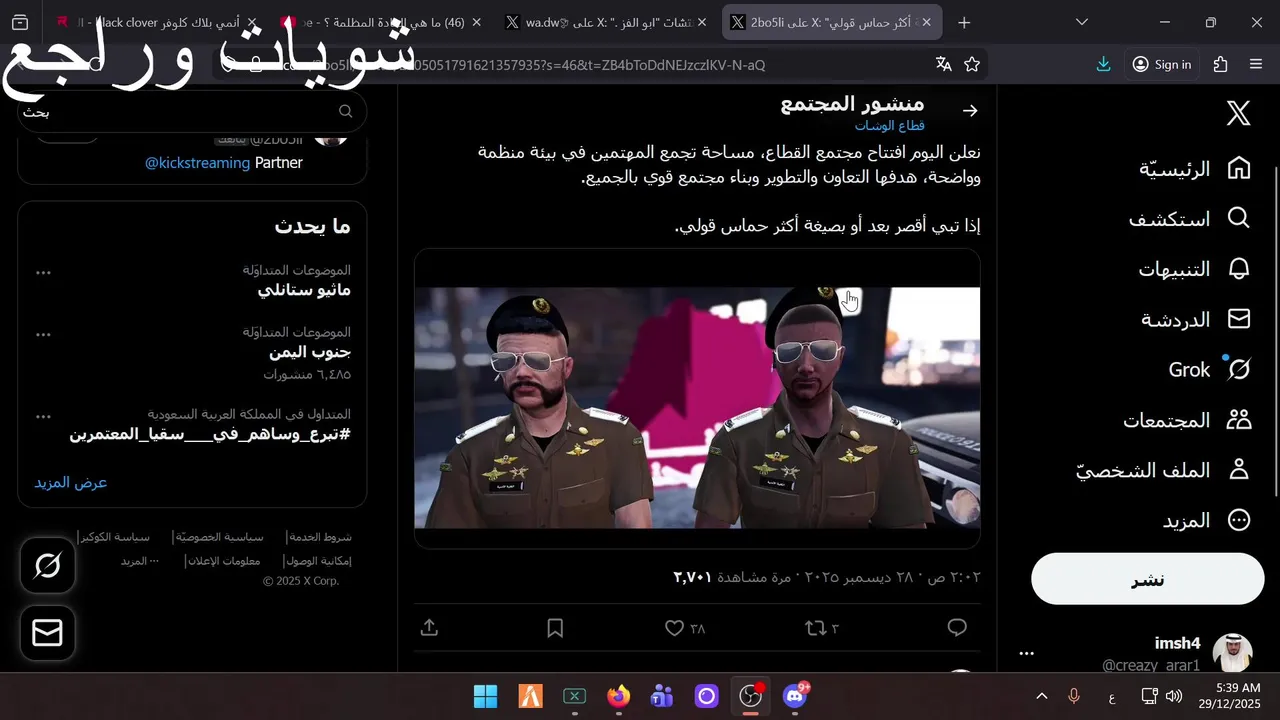Open floating messages envelope button

point(48,633)
